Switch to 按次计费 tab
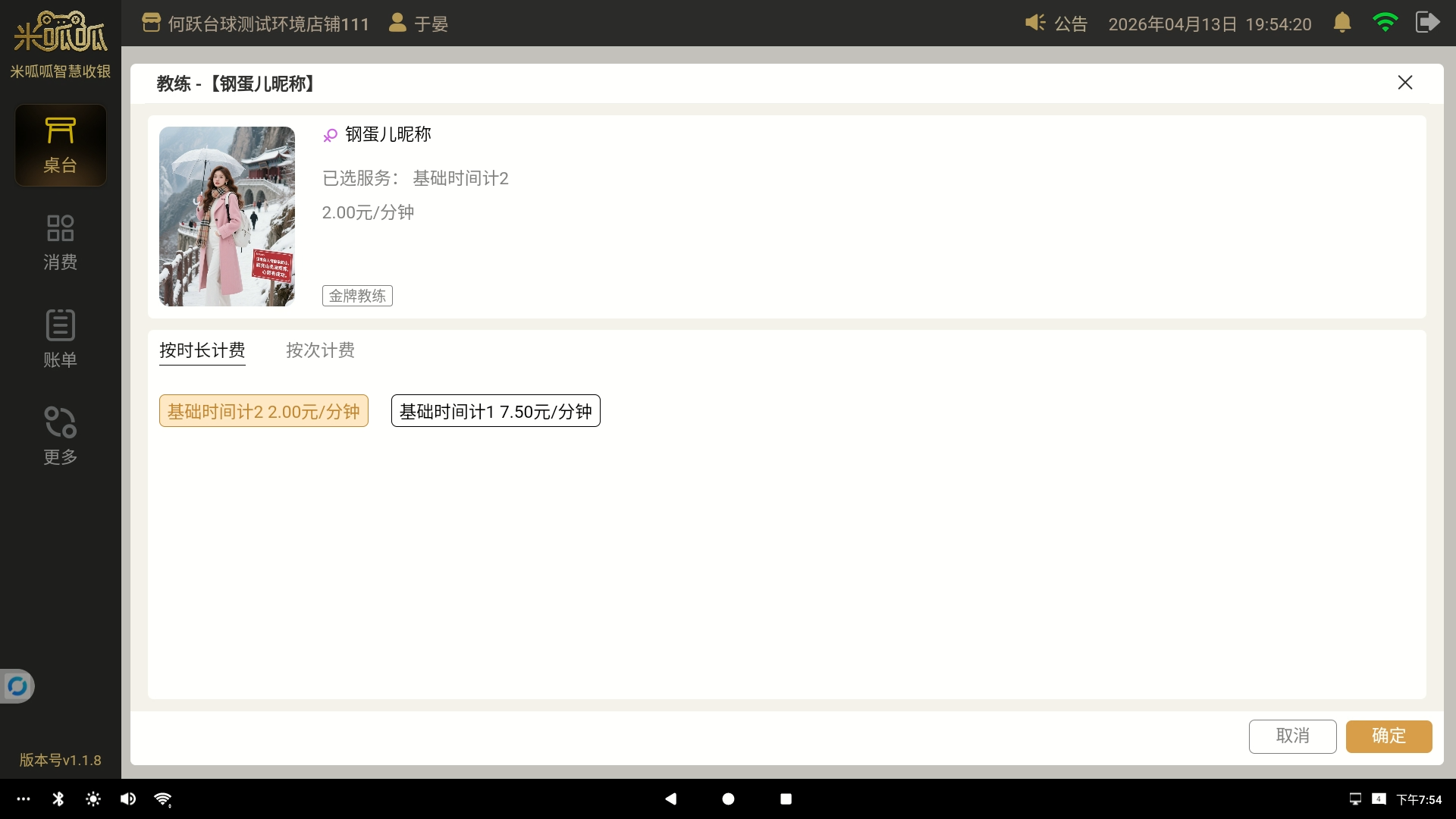 [320, 350]
